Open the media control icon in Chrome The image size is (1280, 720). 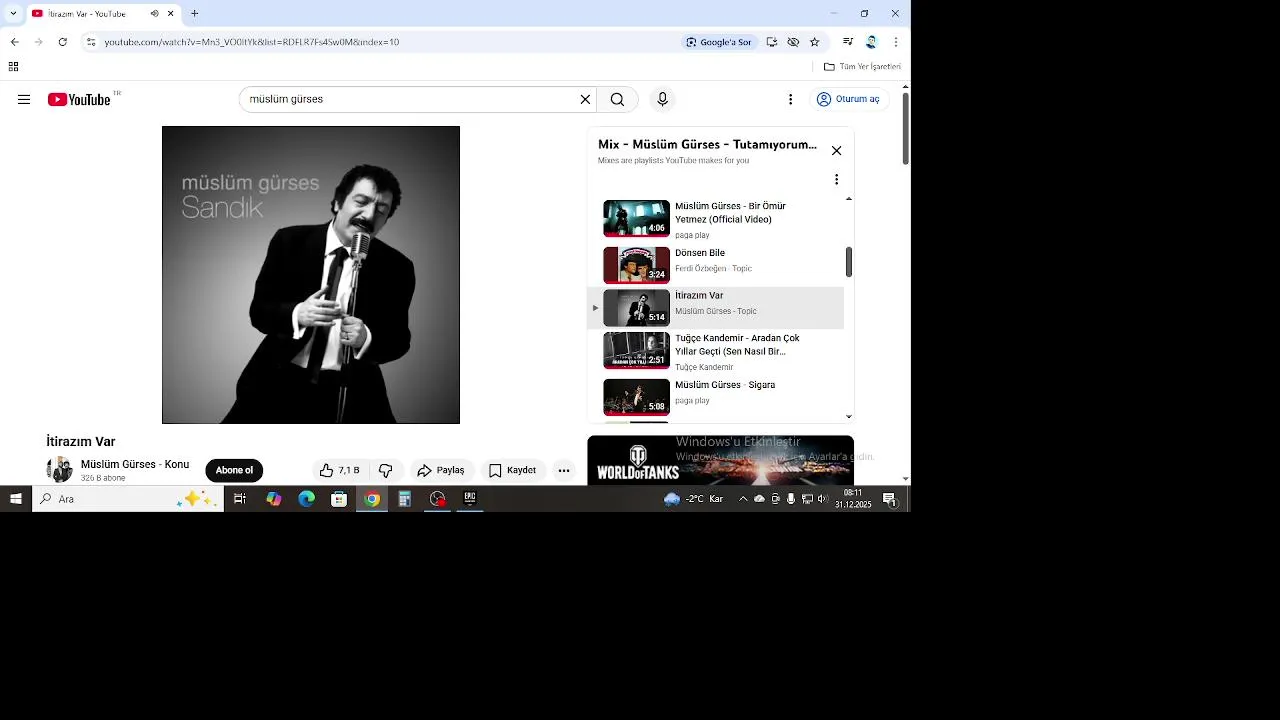[x=848, y=42]
